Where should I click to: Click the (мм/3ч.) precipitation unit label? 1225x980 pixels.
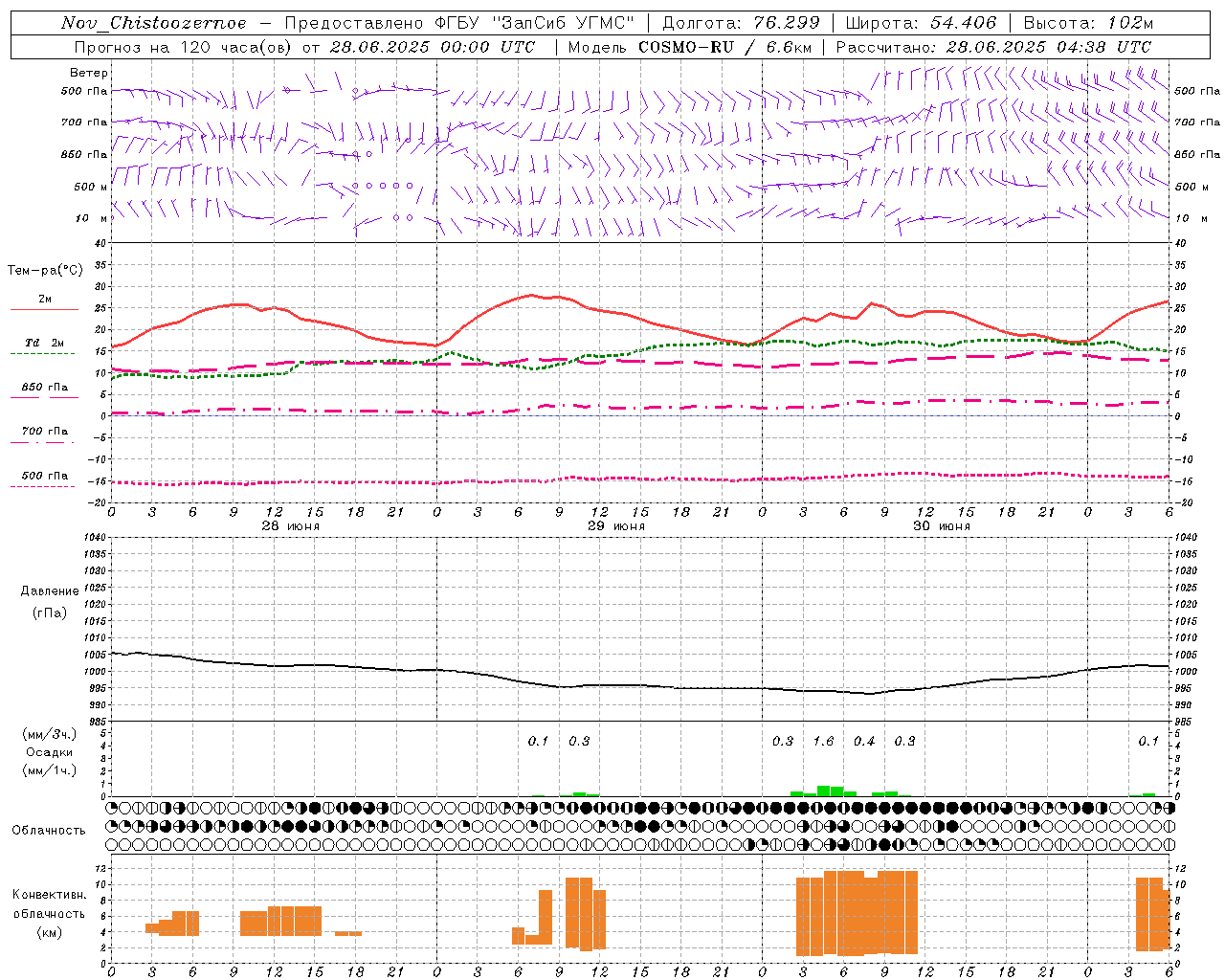click(50, 734)
